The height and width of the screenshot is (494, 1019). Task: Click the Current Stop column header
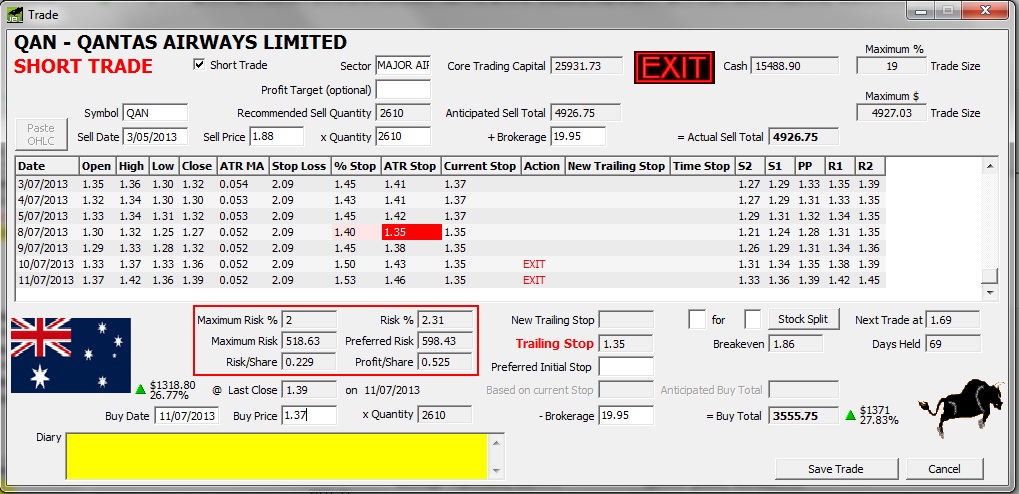(x=480, y=166)
